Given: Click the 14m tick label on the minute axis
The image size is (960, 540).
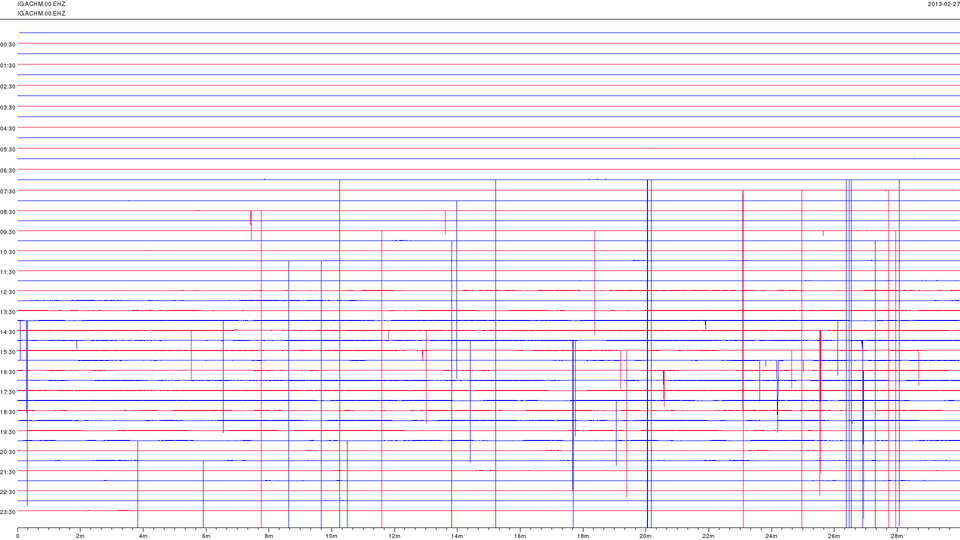Looking at the screenshot, I should click(x=457, y=536).
